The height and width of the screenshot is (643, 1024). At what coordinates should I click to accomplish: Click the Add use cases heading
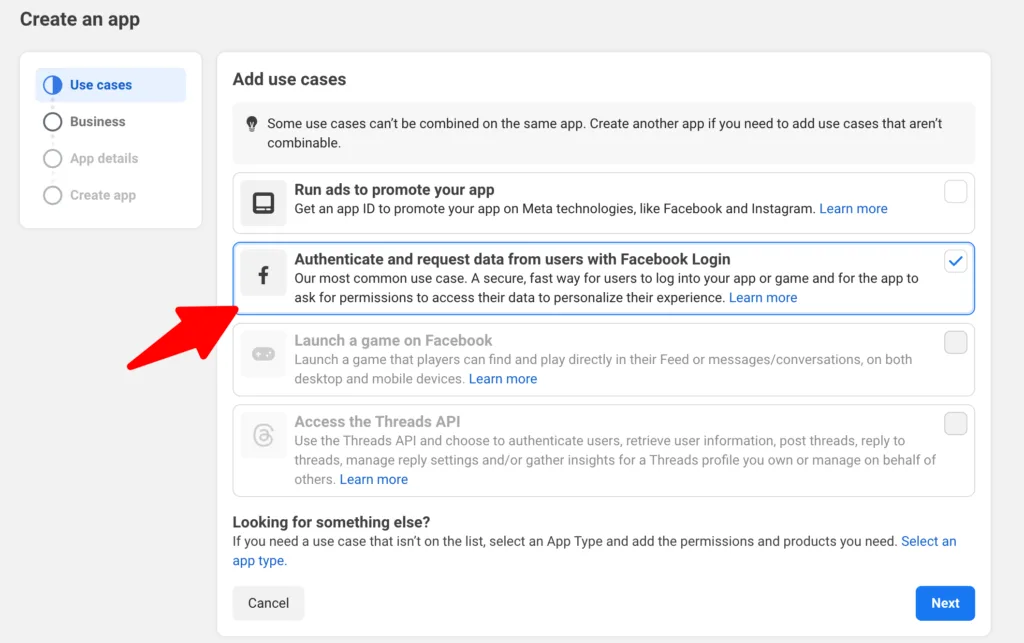click(289, 79)
